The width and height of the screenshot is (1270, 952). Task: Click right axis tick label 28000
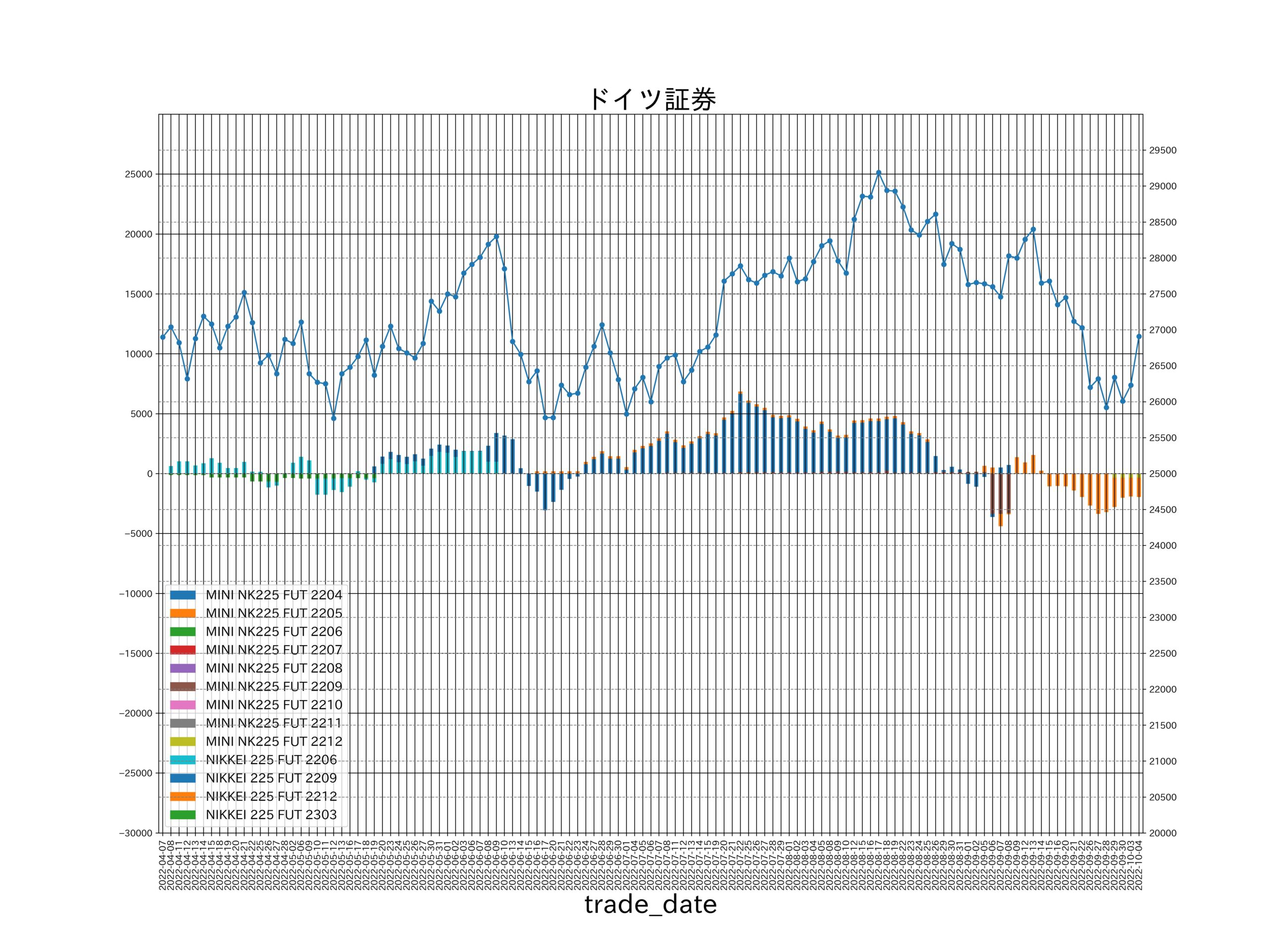(x=1163, y=258)
